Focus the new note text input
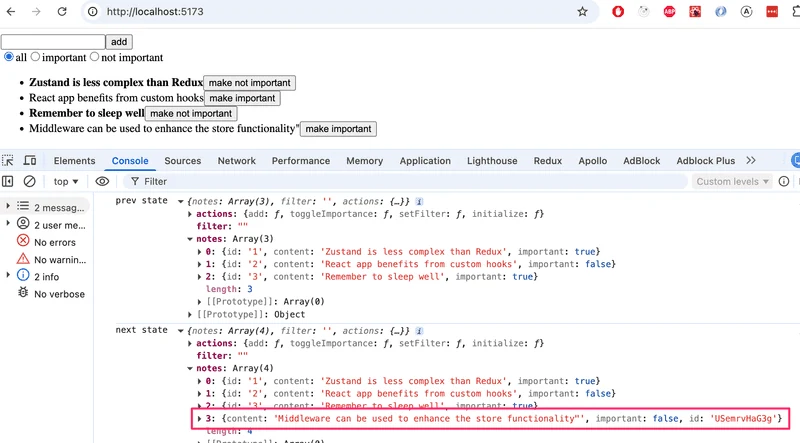Image resolution: width=800 pixels, height=443 pixels. [x=53, y=42]
